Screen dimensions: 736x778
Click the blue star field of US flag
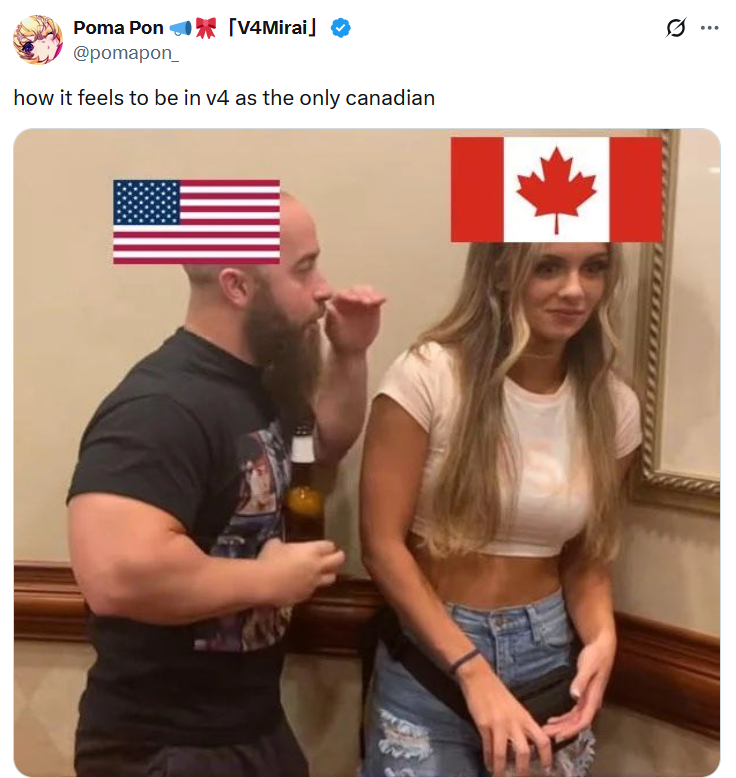pyautogui.click(x=146, y=202)
